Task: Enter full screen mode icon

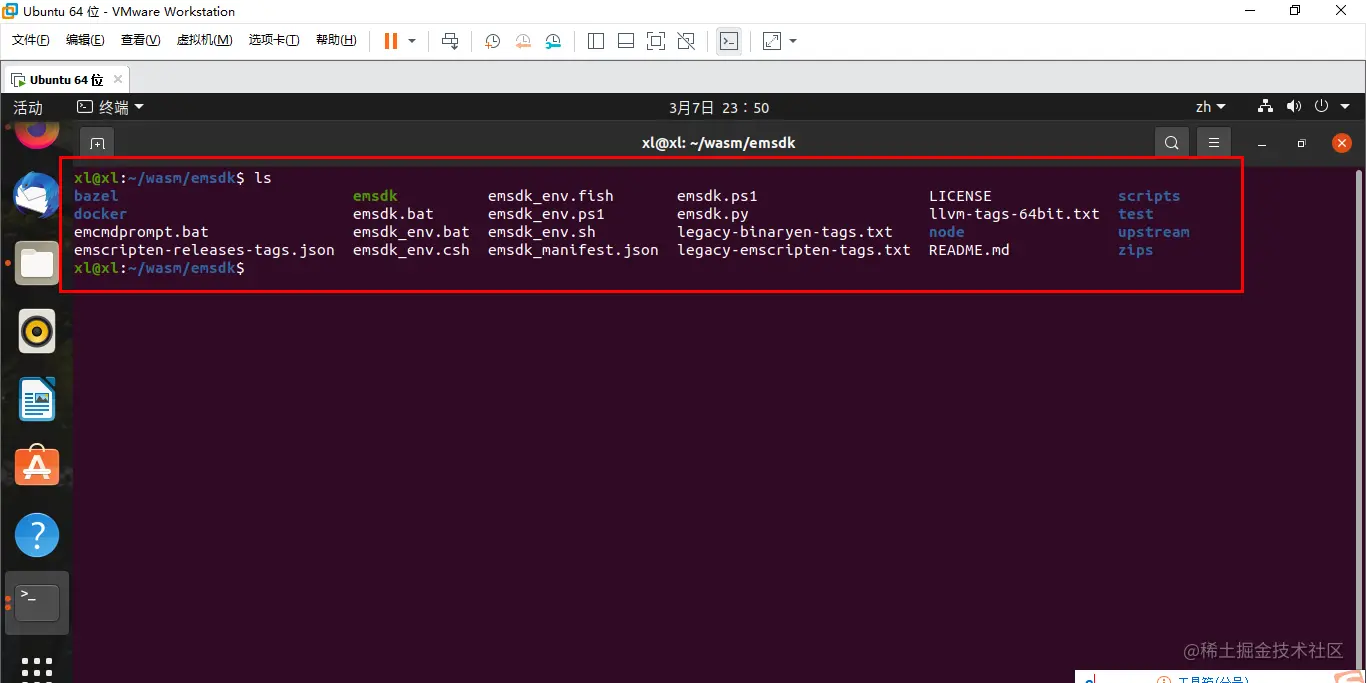Action: click(656, 41)
